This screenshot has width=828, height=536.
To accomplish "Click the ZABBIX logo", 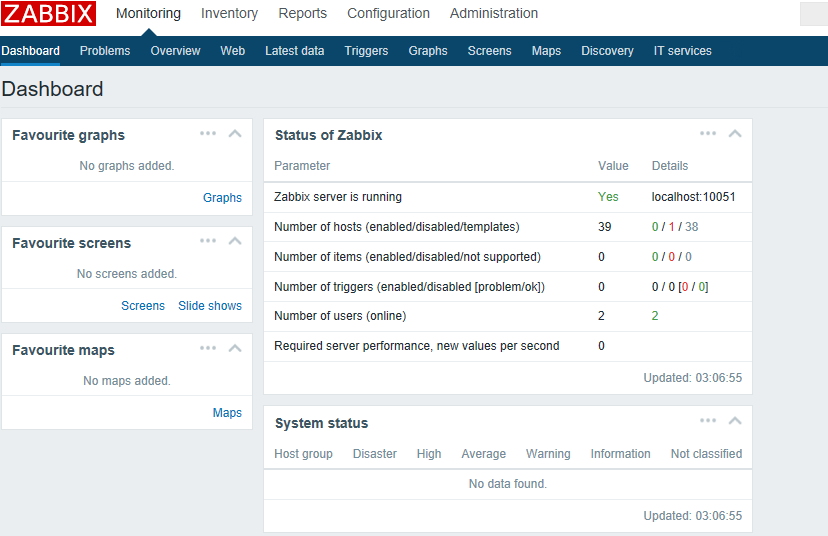I will click(x=48, y=13).
